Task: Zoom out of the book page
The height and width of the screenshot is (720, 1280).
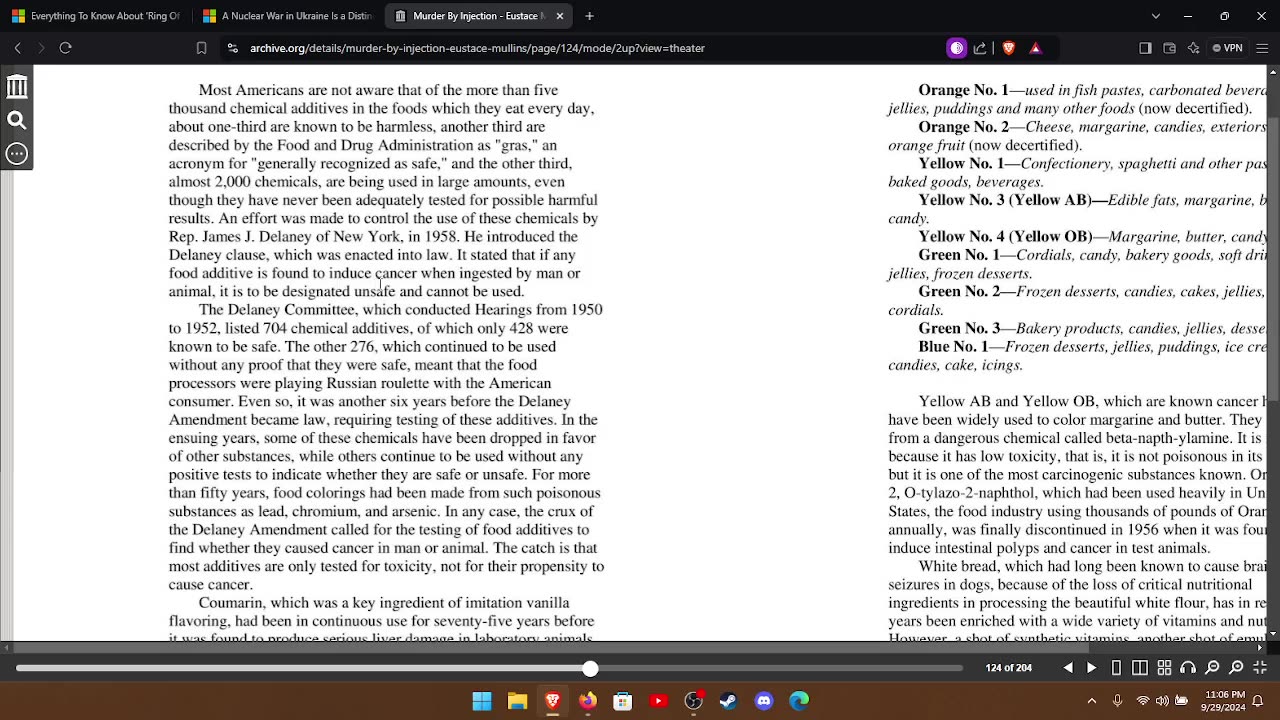Action: 1212,668
